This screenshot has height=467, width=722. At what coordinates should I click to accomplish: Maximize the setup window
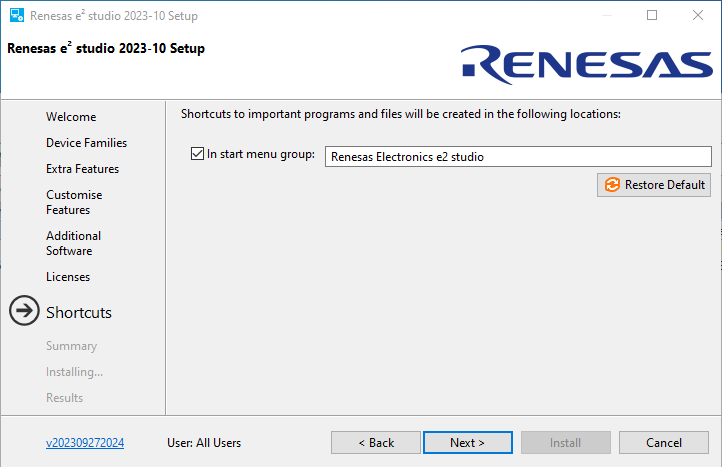tap(652, 16)
